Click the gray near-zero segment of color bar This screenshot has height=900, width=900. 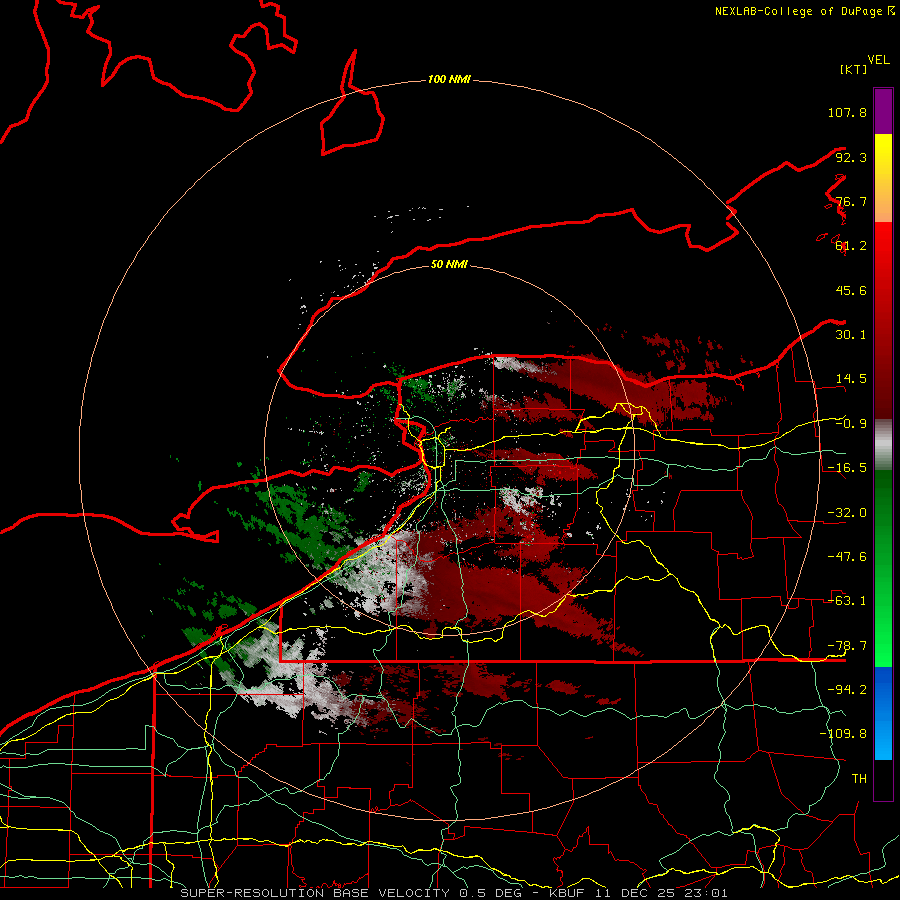[883, 445]
